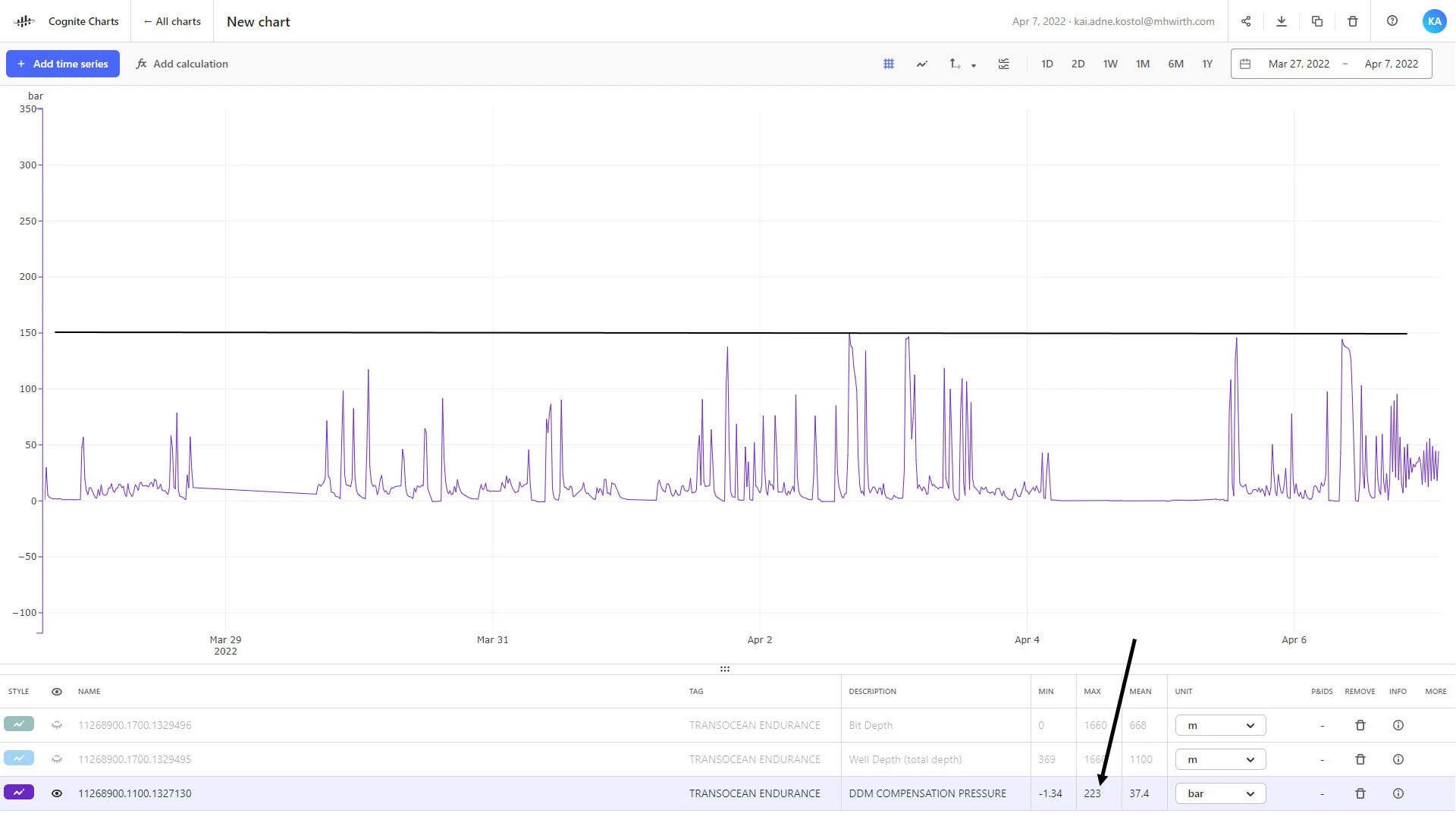The height and width of the screenshot is (826, 1456).
Task: Delete the chart via top trash icon
Action: pyautogui.click(x=1353, y=21)
